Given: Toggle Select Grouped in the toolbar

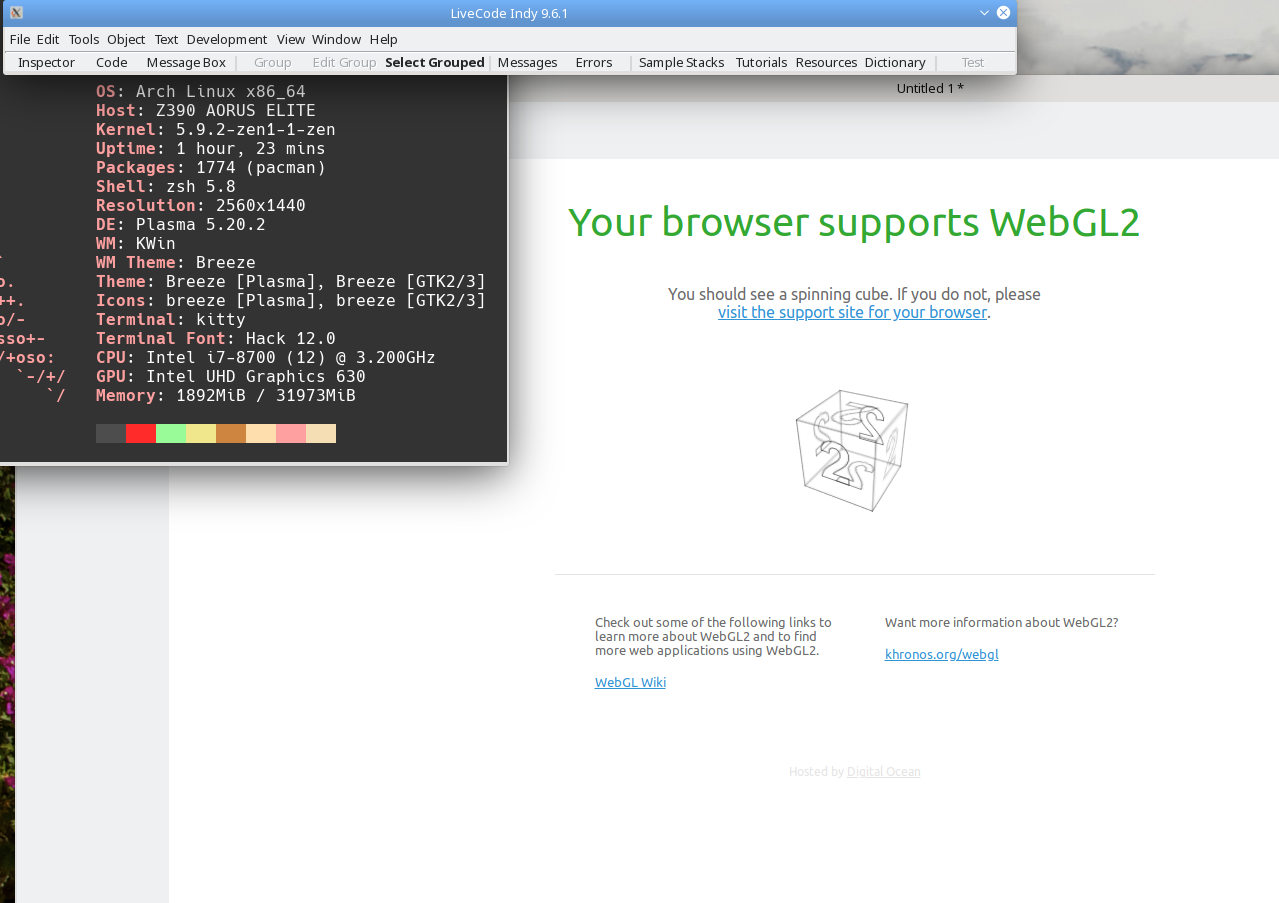Looking at the screenshot, I should [435, 62].
